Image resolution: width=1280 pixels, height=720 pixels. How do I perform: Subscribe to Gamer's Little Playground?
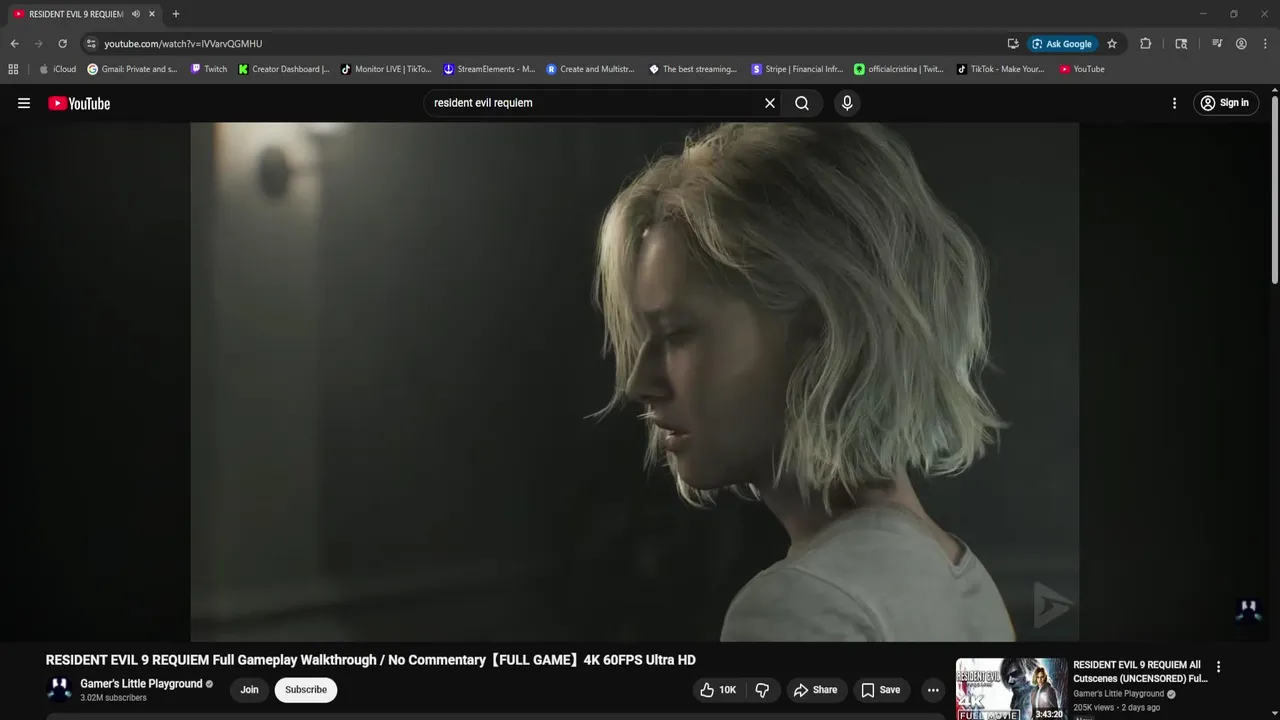(x=306, y=690)
